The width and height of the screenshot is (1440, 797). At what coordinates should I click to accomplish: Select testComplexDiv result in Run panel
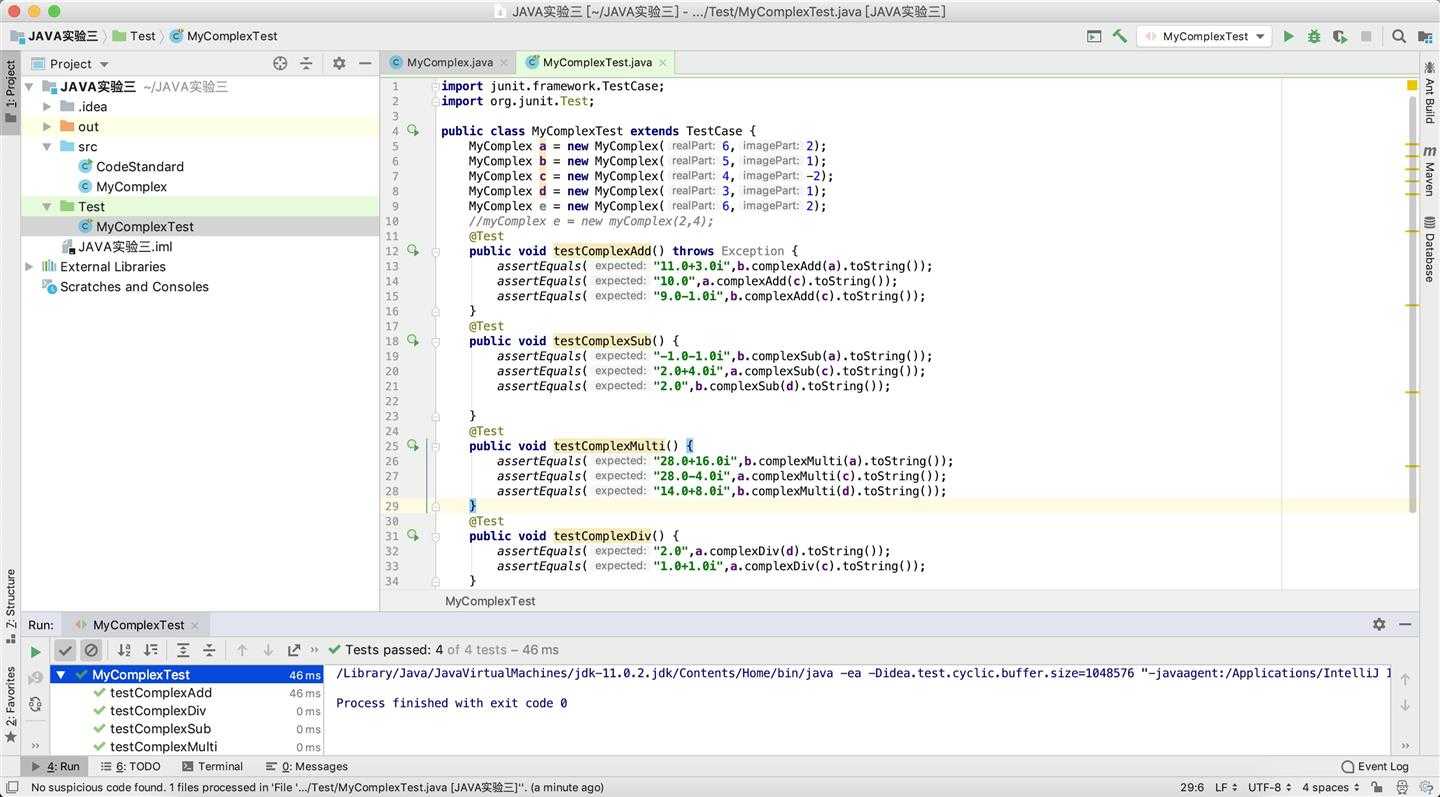pyautogui.click(x=158, y=711)
